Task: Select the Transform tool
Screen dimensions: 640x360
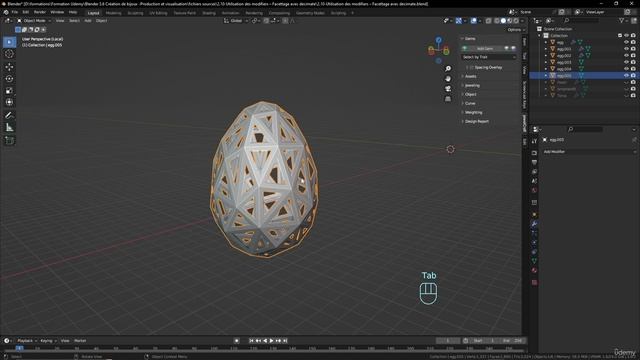Action: tap(9, 102)
